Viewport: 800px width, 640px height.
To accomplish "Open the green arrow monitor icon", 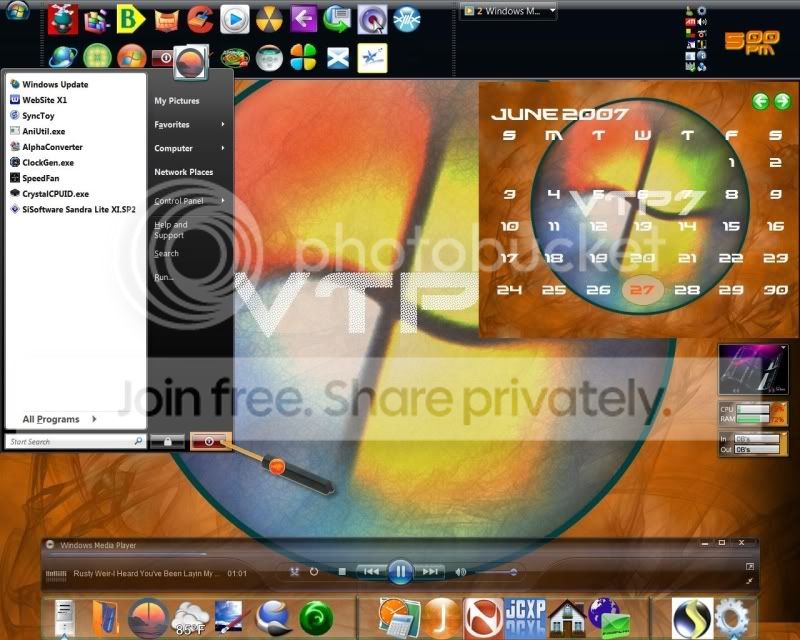I will (x=337, y=19).
